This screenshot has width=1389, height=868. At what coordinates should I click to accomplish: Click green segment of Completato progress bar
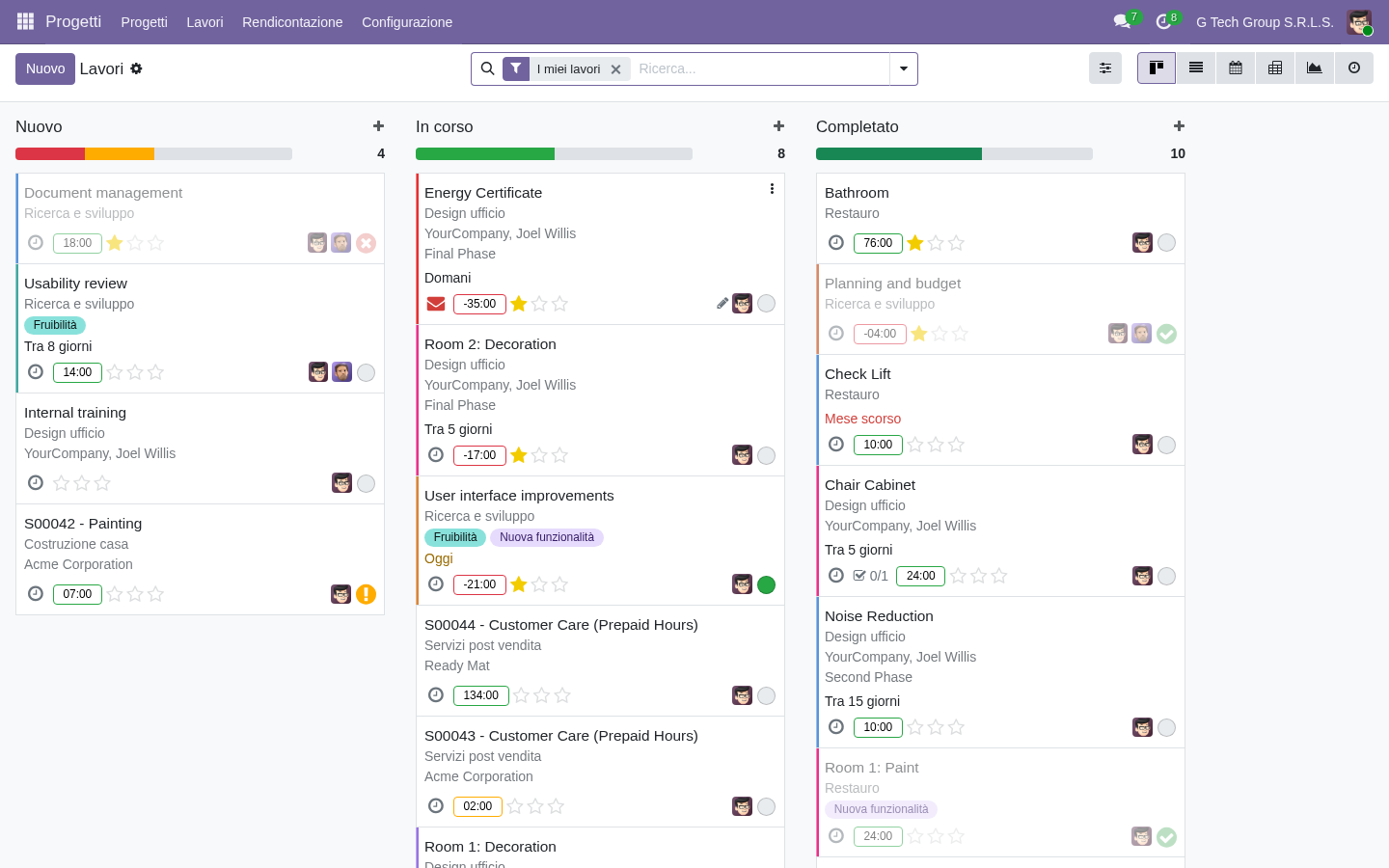(899, 154)
